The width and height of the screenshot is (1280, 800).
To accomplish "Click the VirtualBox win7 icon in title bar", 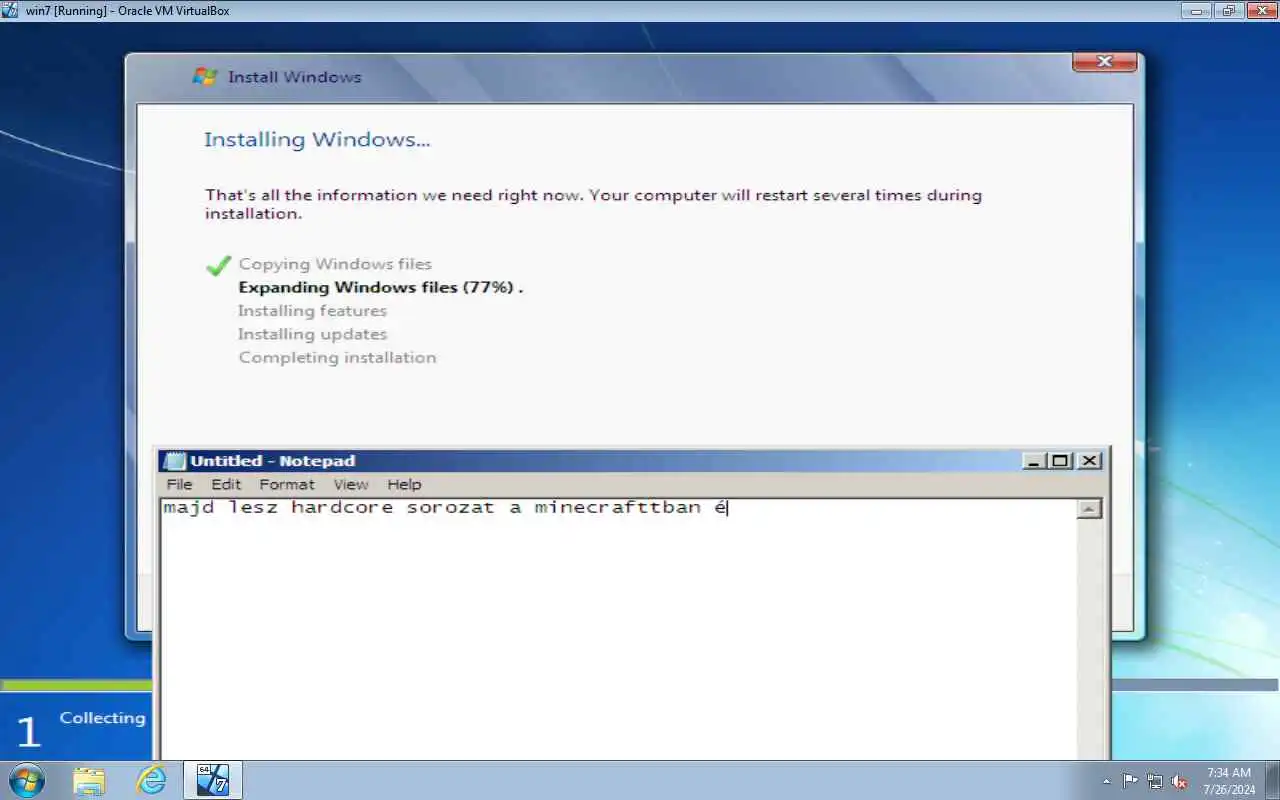I will pos(10,10).
